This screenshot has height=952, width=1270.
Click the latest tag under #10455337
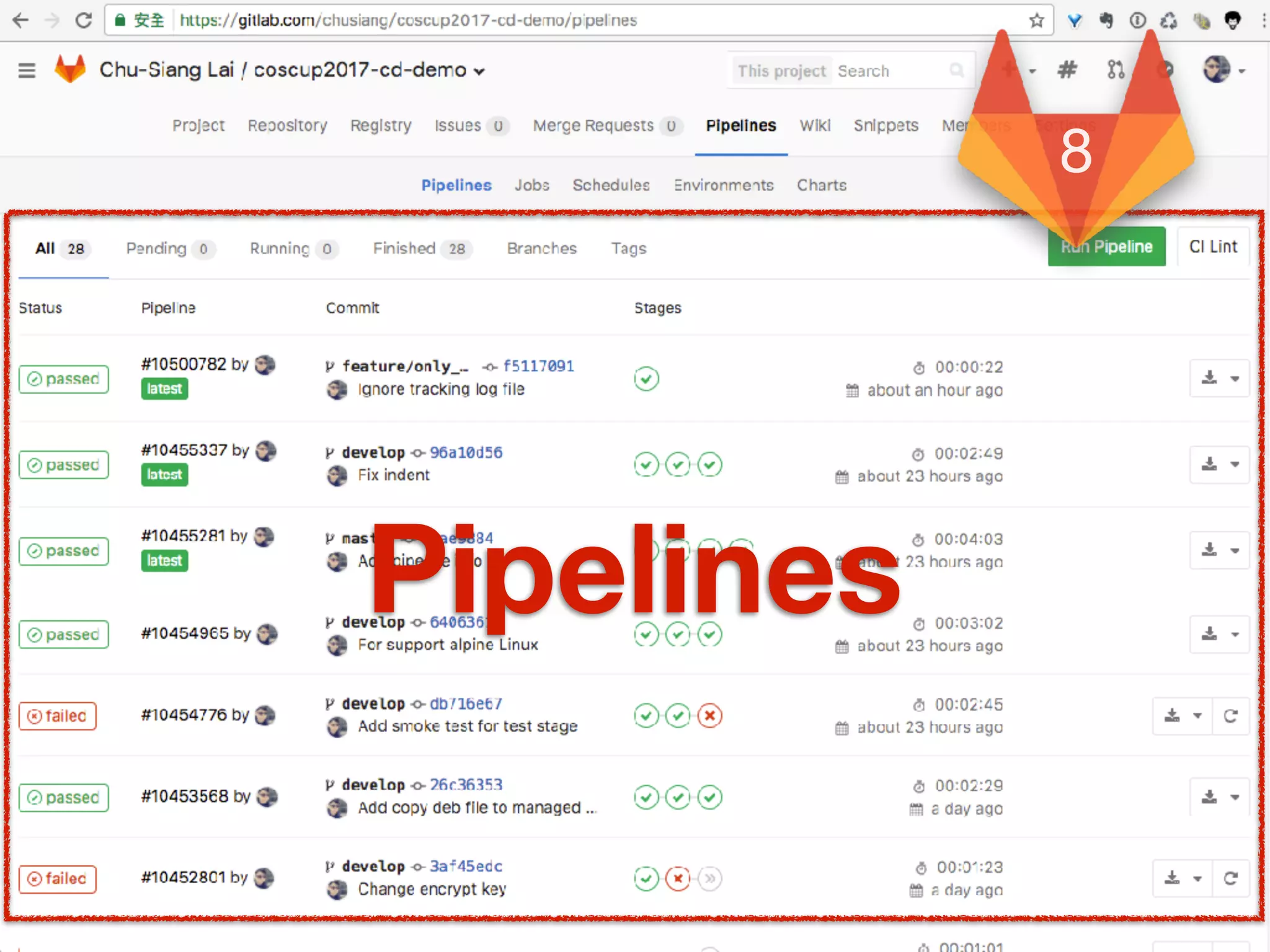(164, 475)
